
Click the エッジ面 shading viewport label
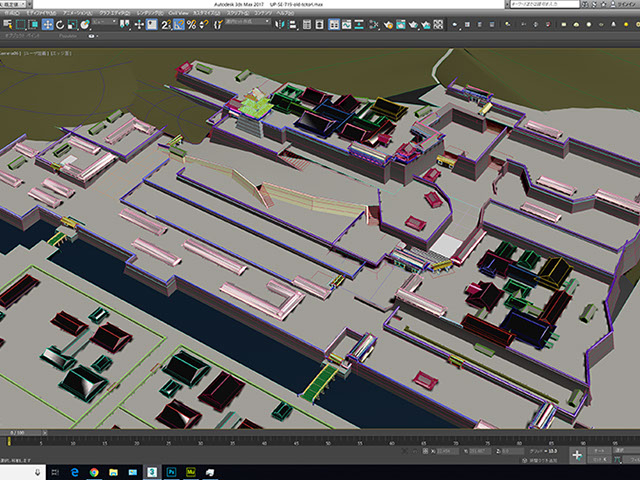click(59, 52)
